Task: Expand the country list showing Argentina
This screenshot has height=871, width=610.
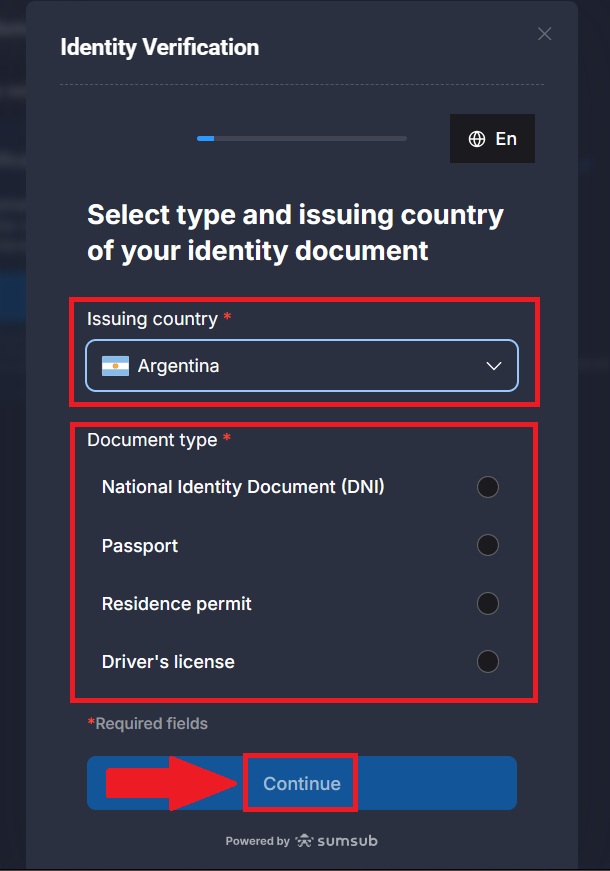Action: [302, 366]
